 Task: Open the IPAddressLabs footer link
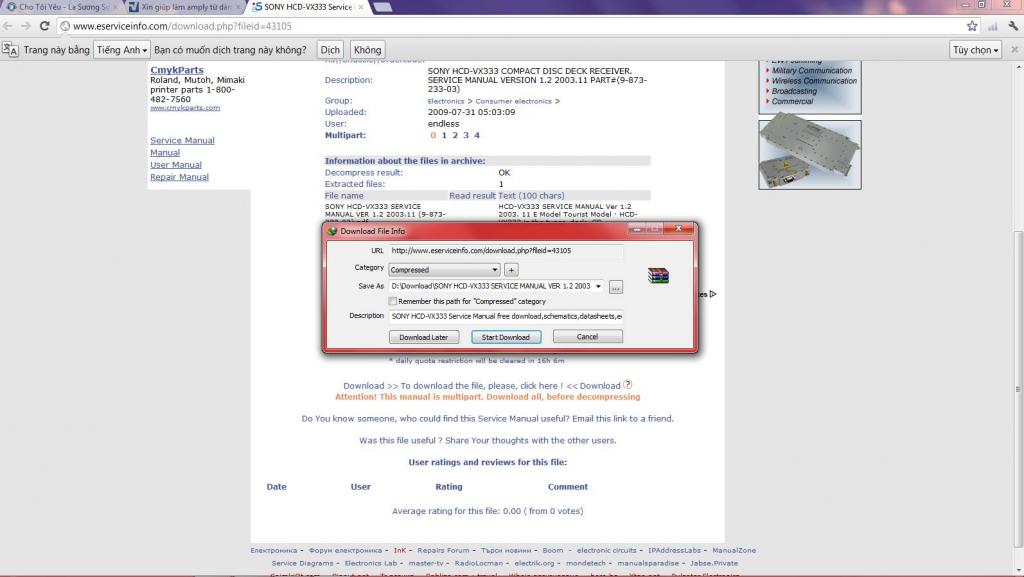674,550
